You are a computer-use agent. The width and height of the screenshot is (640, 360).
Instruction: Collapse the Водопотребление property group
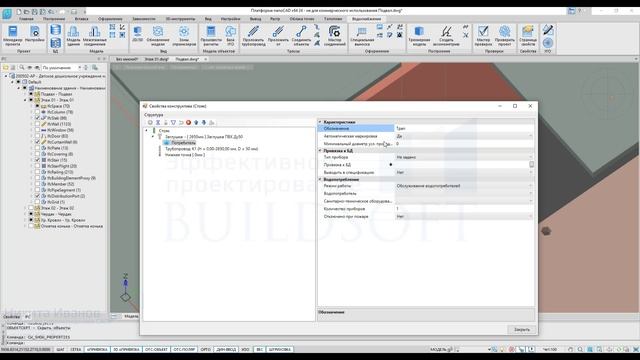click(320, 179)
